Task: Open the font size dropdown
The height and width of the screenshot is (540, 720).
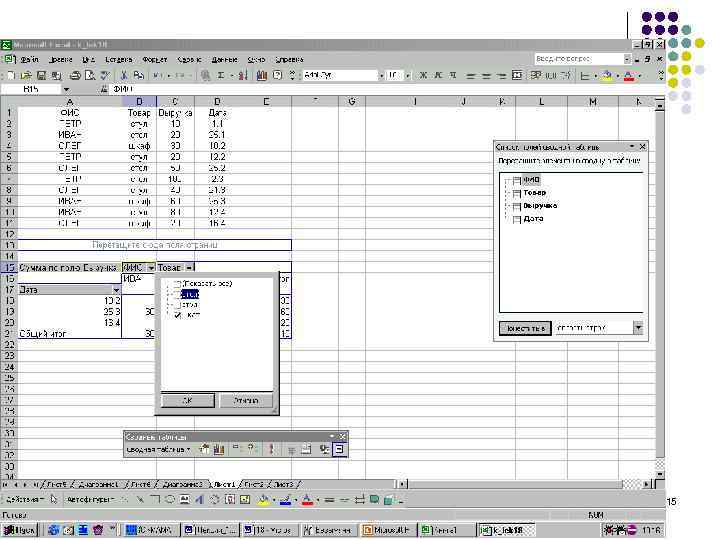Action: click(x=407, y=75)
